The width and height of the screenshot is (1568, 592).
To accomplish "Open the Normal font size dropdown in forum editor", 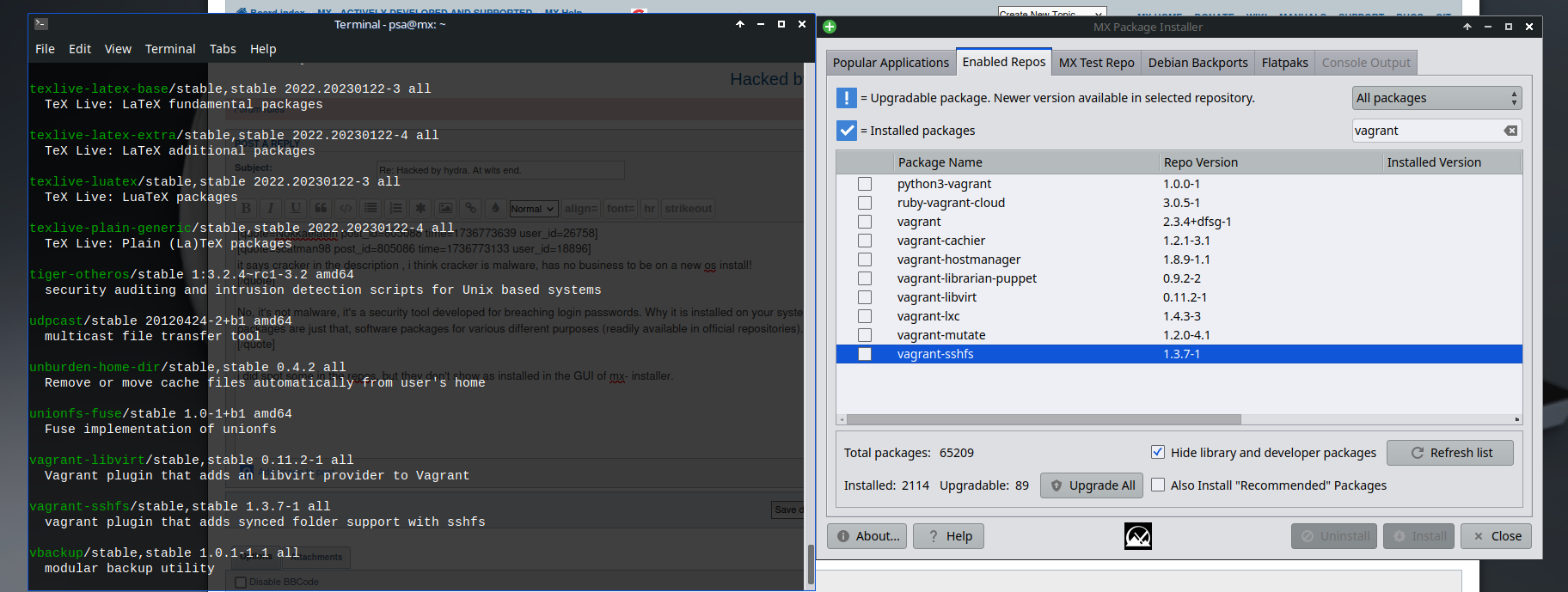I will coord(533,209).
